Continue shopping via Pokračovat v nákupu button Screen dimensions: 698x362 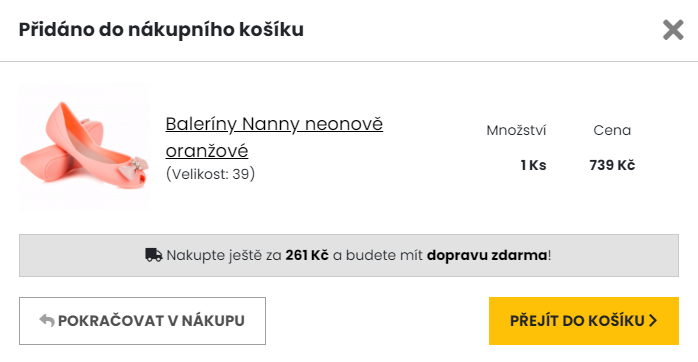[142, 321]
